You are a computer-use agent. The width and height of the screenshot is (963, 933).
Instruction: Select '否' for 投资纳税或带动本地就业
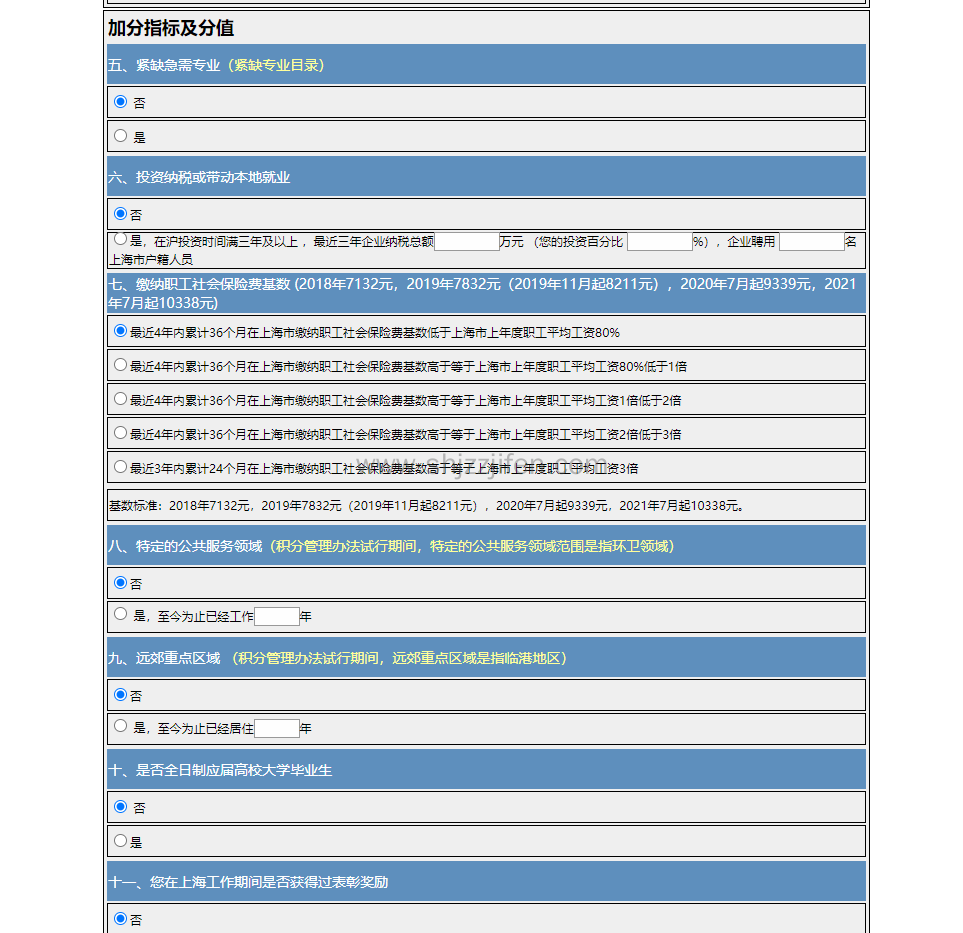[x=121, y=214]
